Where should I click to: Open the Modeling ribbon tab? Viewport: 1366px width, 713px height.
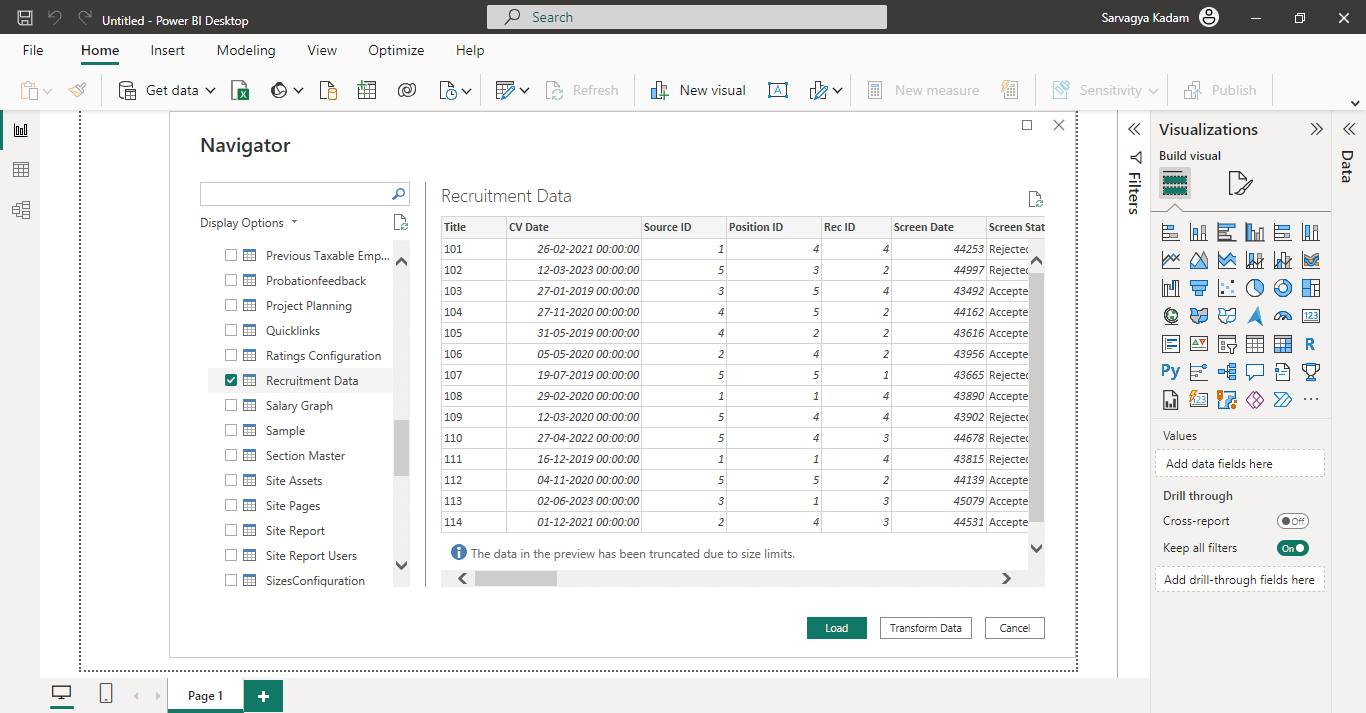pyautogui.click(x=246, y=50)
